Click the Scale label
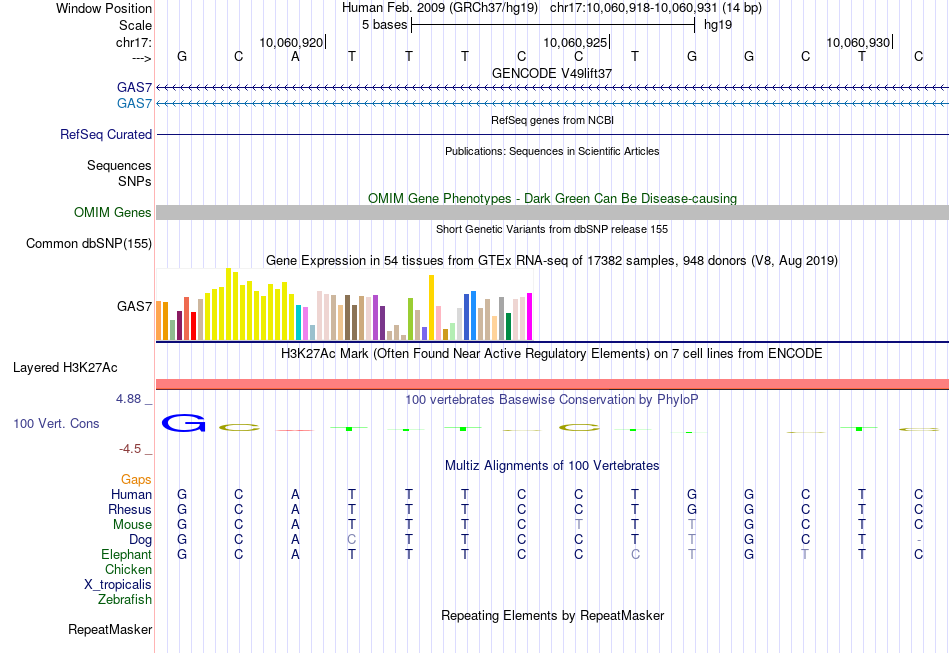The image size is (950, 653). (135, 25)
